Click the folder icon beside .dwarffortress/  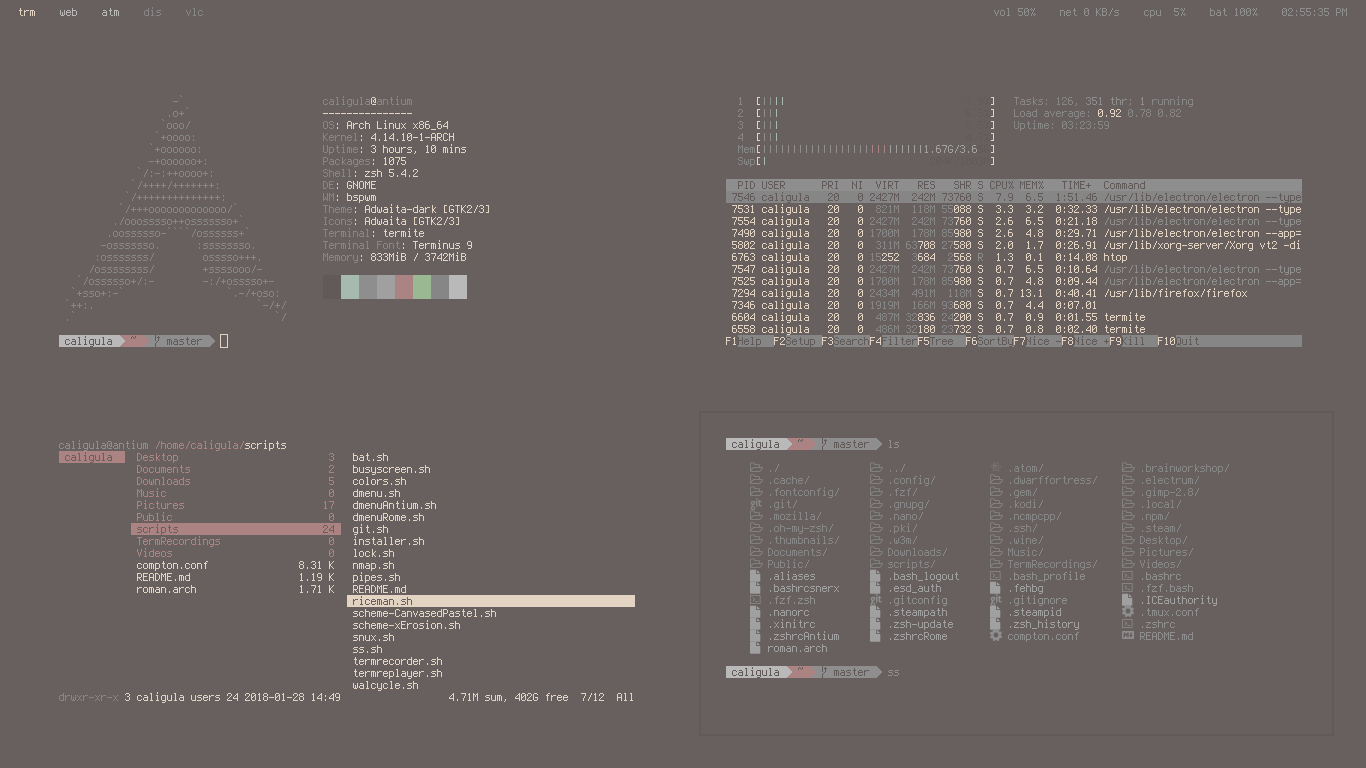tap(996, 480)
